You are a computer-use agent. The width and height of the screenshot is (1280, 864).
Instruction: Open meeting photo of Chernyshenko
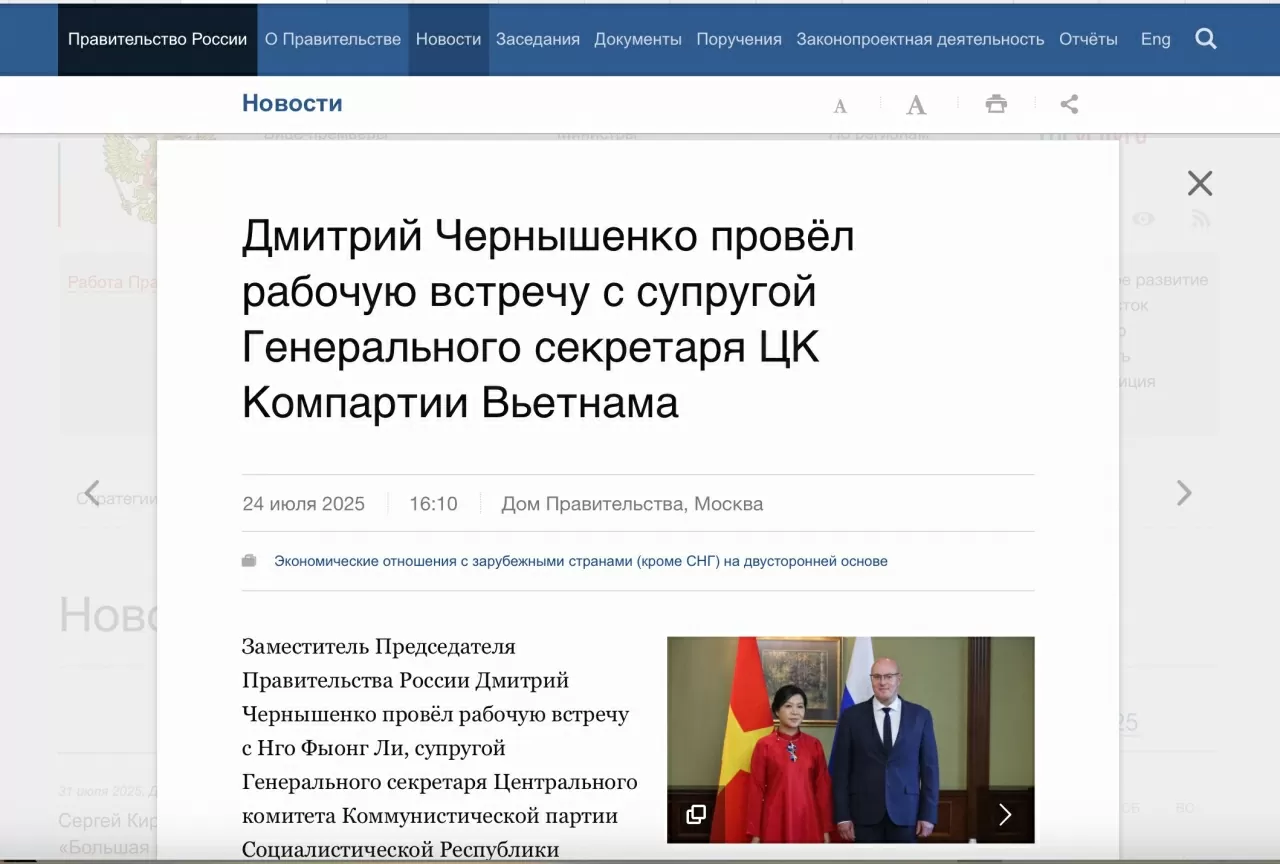click(x=851, y=740)
